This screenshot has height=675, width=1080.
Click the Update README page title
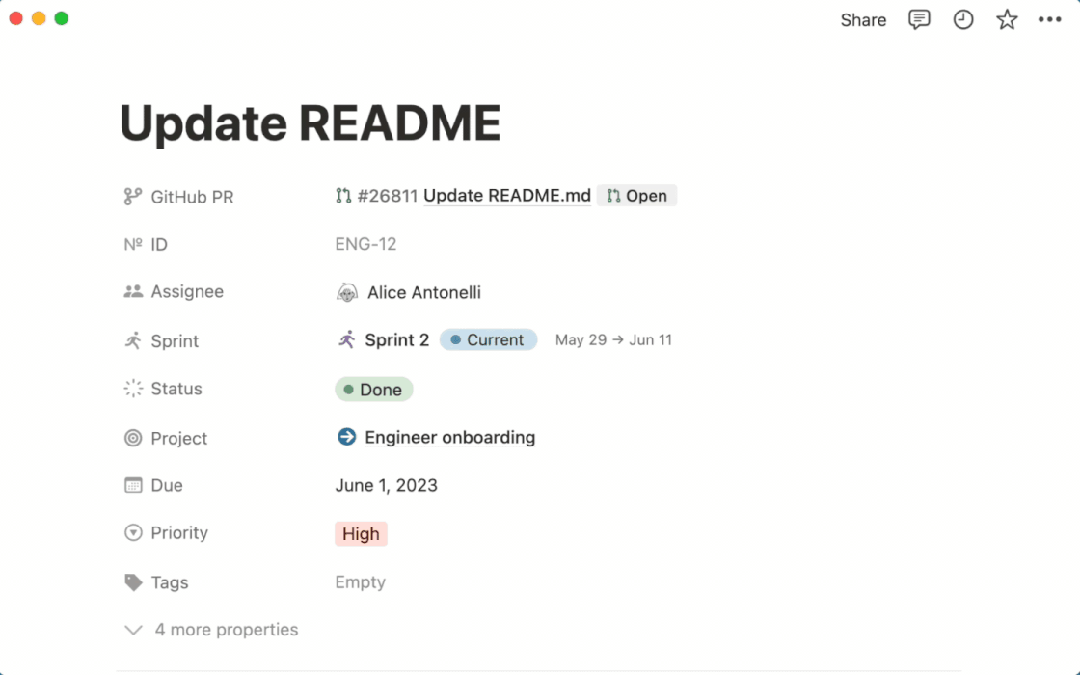point(310,124)
